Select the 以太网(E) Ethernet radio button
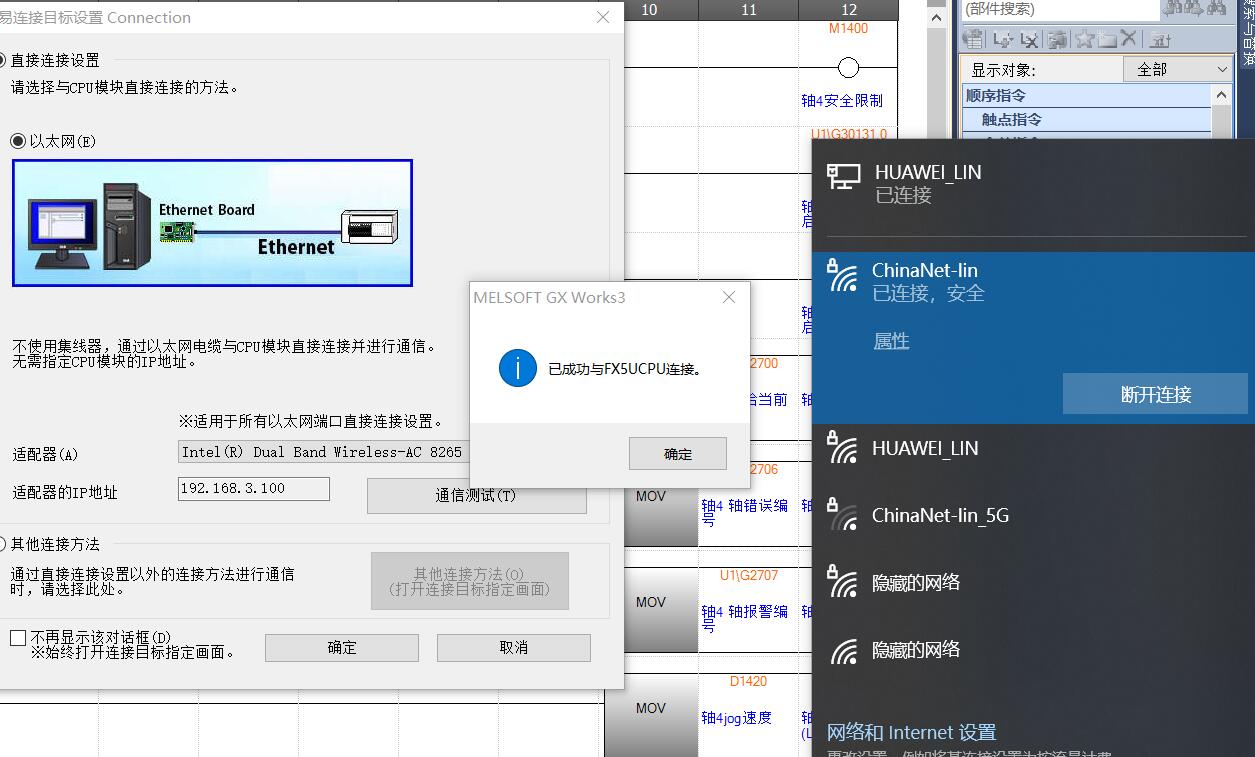Viewport: 1255px width, 757px height. [x=18, y=141]
